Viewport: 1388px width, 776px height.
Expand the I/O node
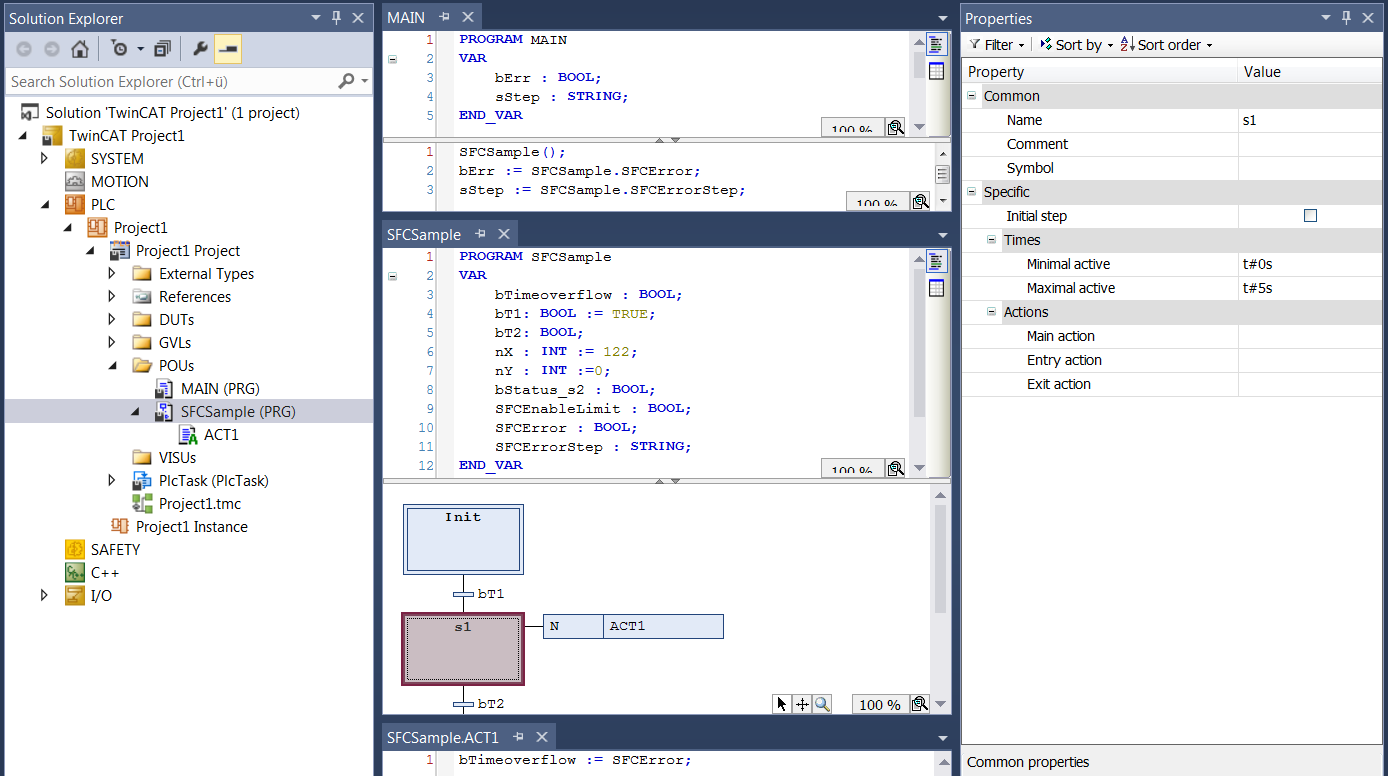tap(44, 595)
